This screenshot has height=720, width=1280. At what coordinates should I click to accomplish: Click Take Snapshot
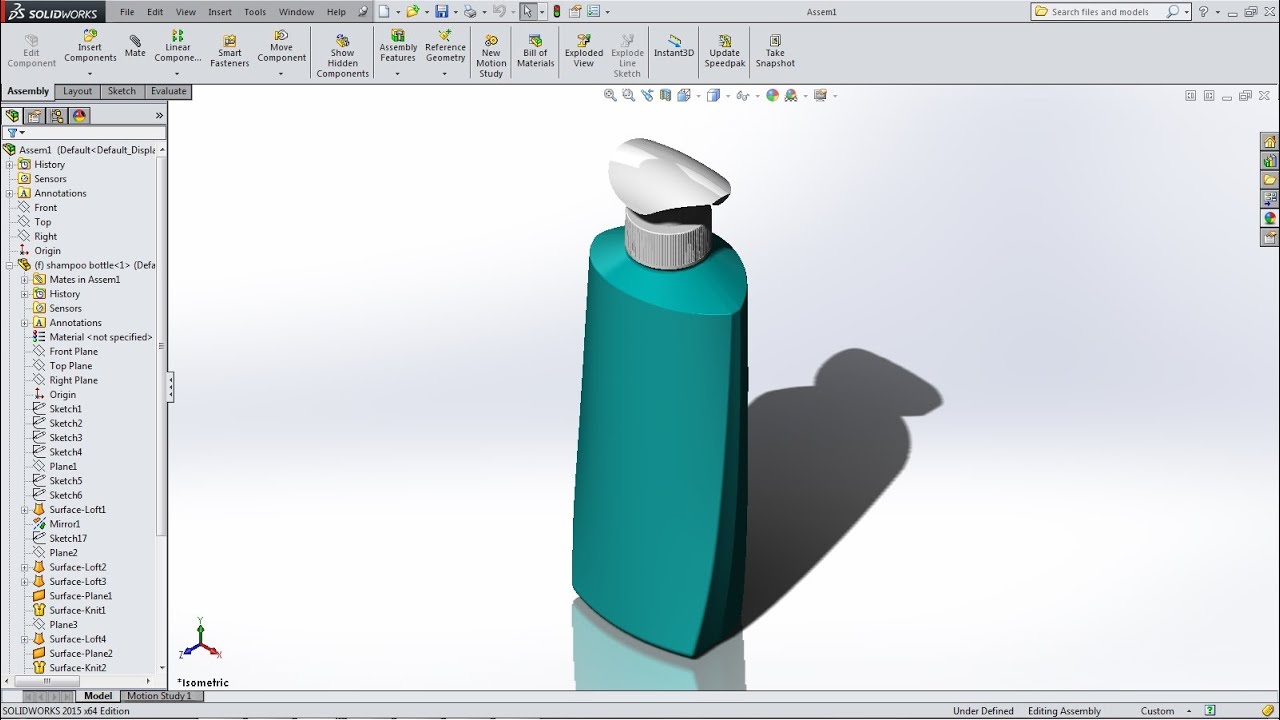tap(775, 51)
